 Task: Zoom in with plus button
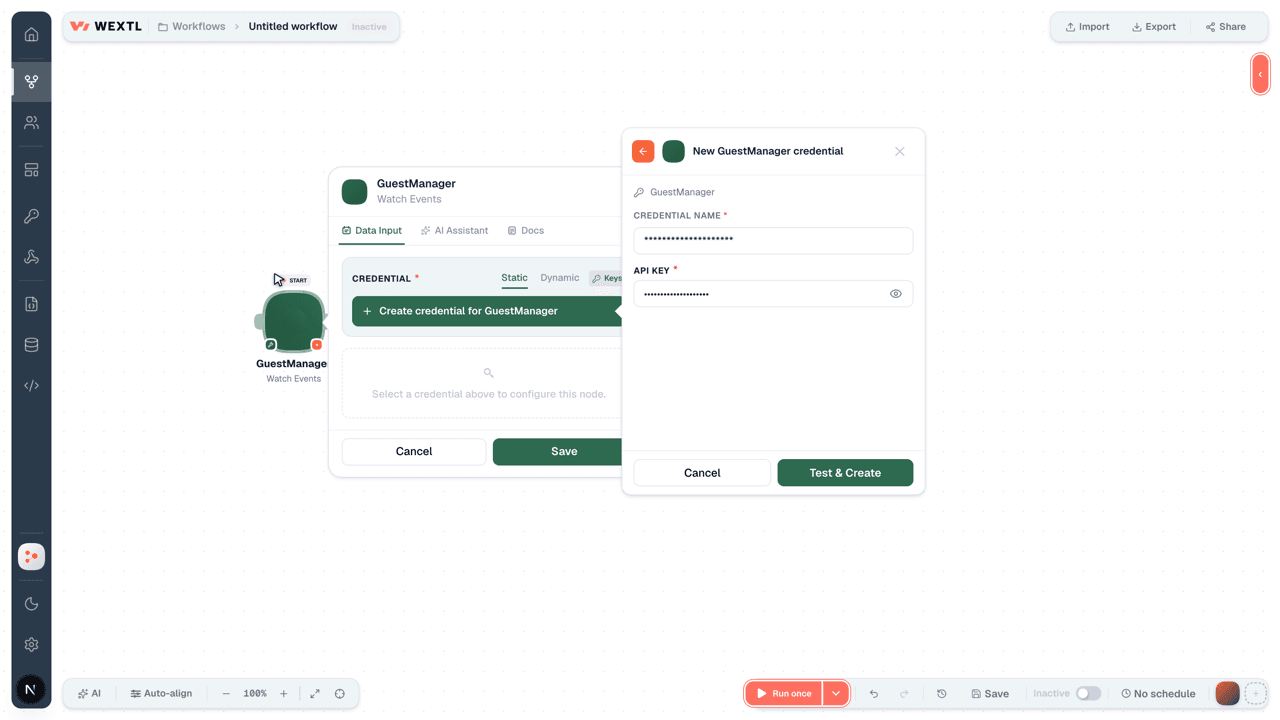tap(284, 693)
